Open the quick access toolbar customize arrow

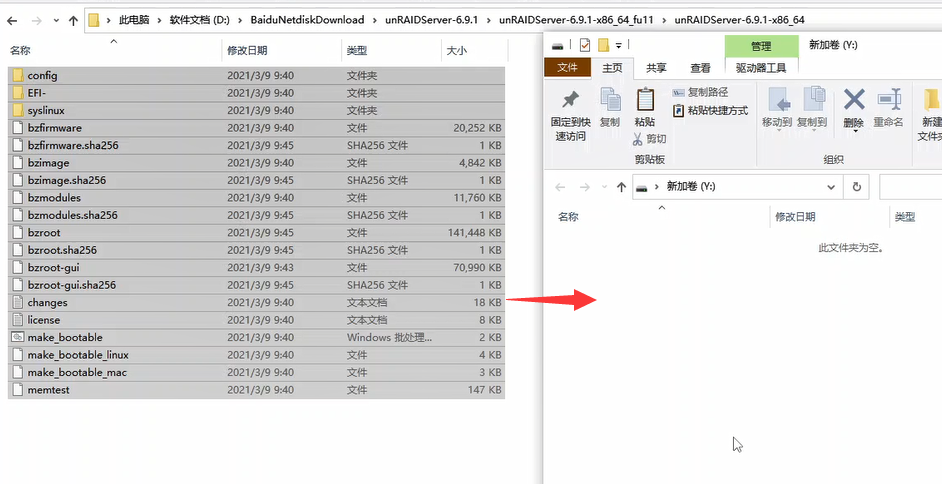618,45
